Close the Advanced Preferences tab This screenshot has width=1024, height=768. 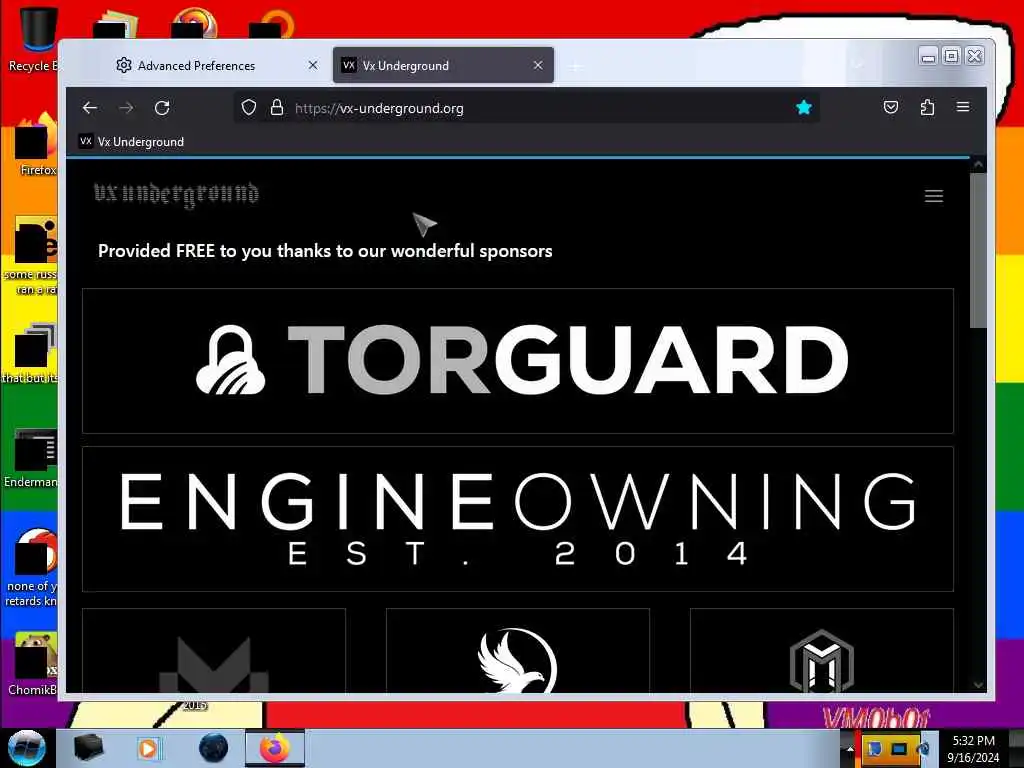313,65
